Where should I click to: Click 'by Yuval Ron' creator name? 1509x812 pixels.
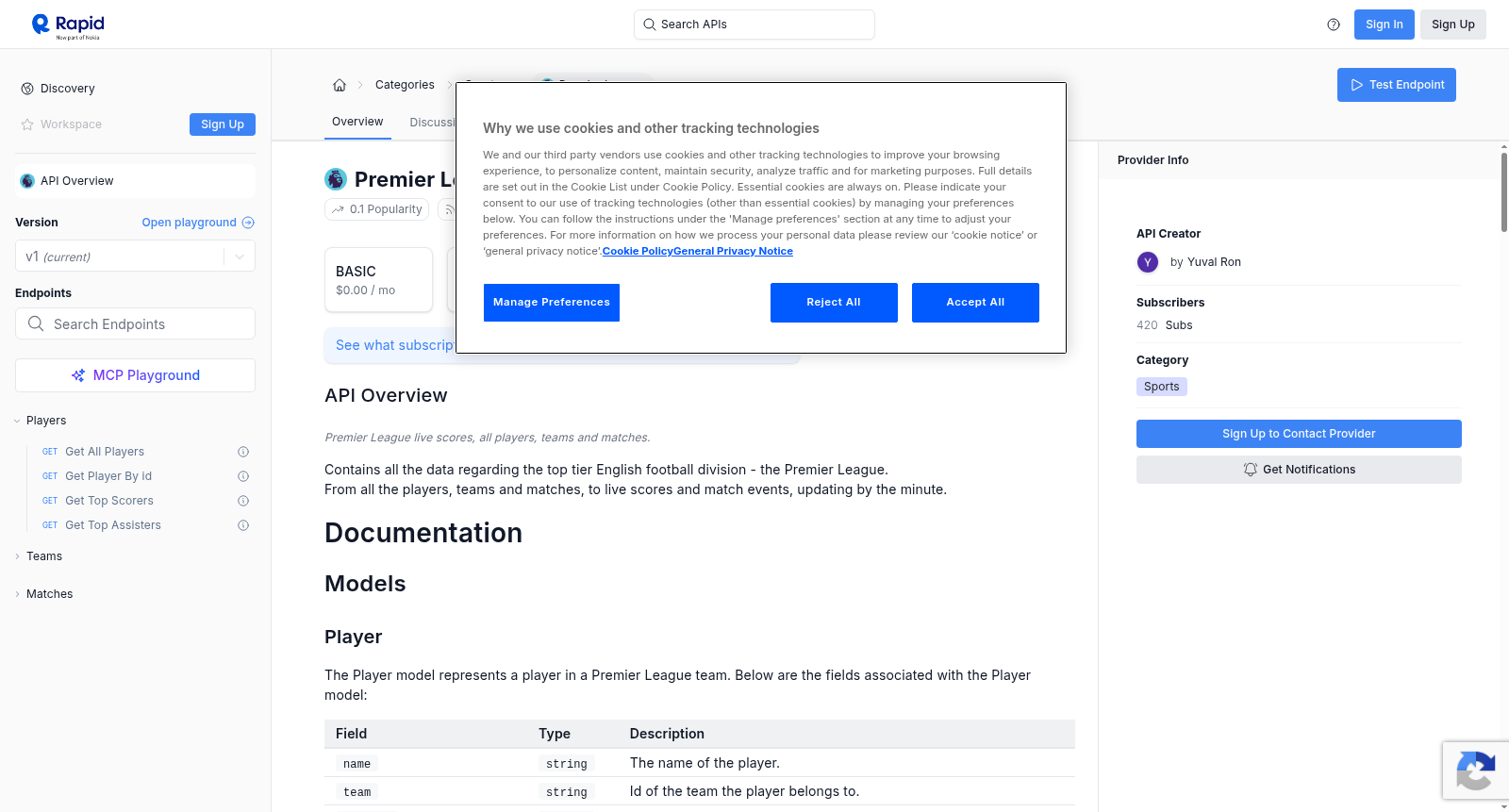click(x=1205, y=262)
